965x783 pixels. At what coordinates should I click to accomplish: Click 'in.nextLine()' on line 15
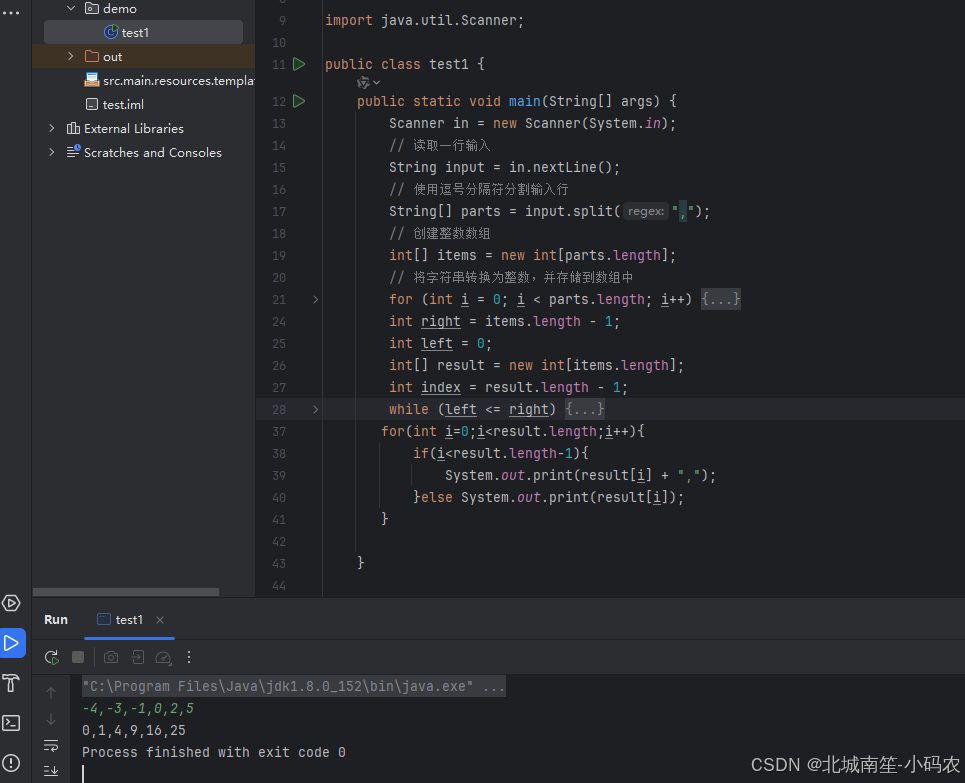tap(560, 167)
